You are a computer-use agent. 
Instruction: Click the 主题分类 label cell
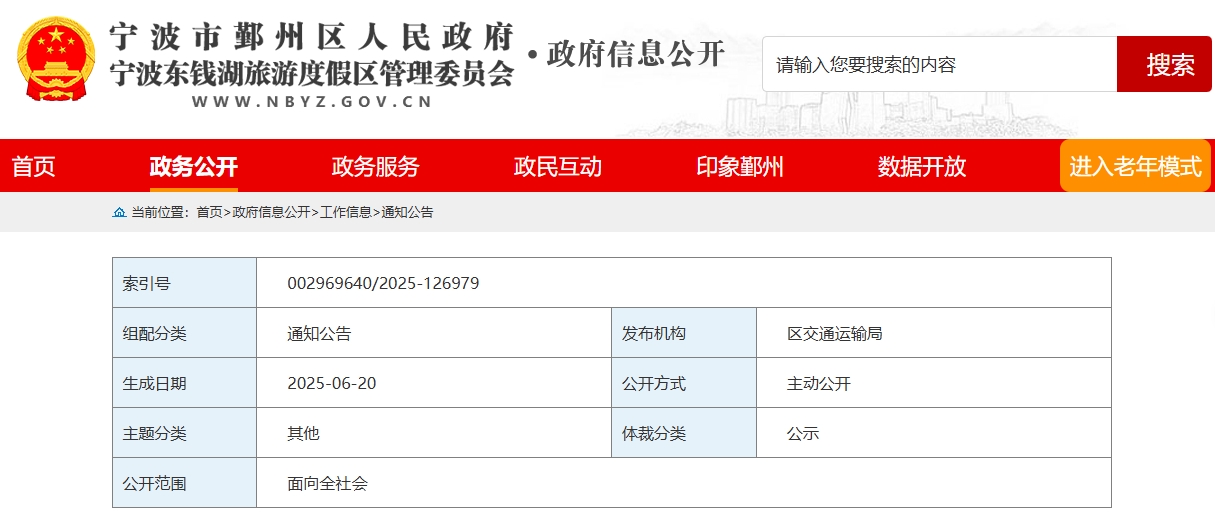(184, 433)
